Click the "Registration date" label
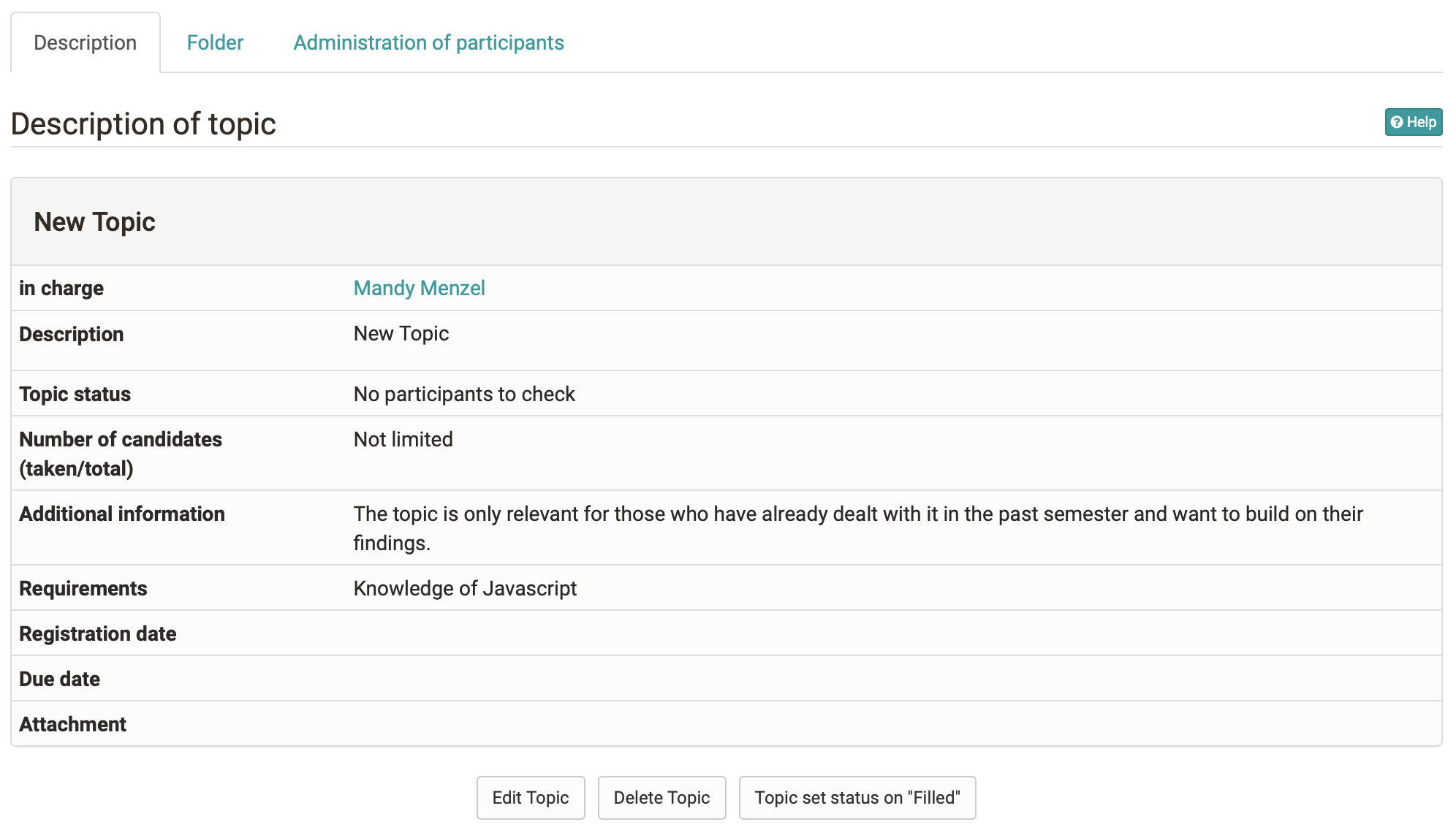 pyautogui.click(x=97, y=633)
